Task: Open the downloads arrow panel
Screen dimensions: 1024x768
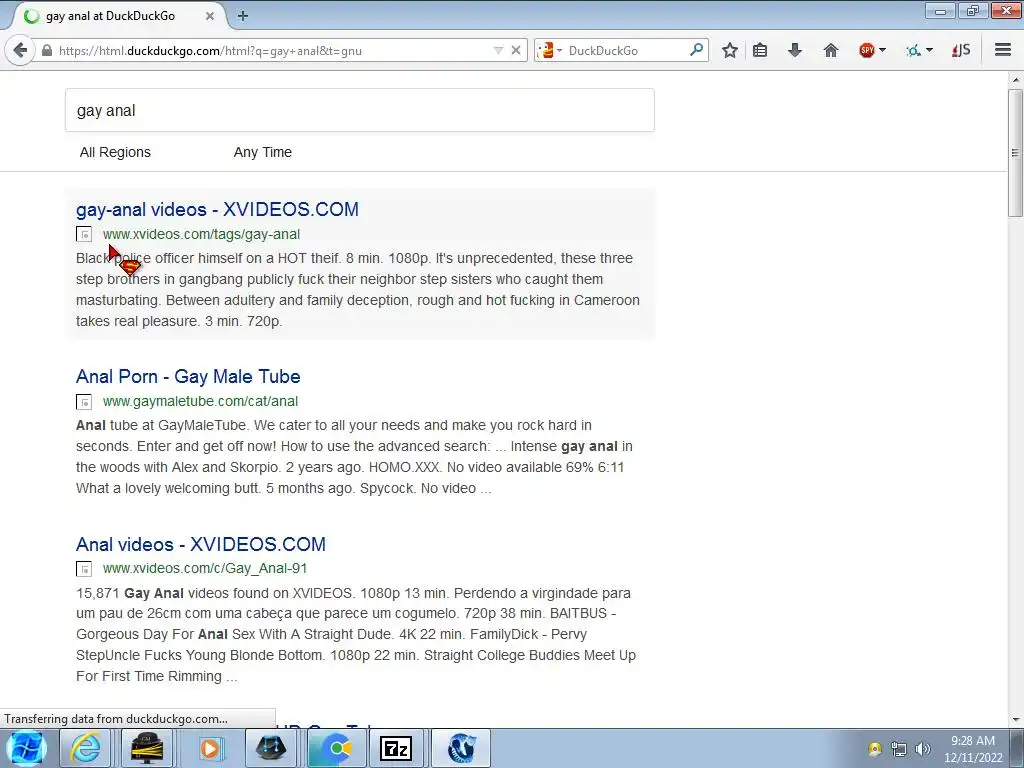Action: (x=795, y=50)
